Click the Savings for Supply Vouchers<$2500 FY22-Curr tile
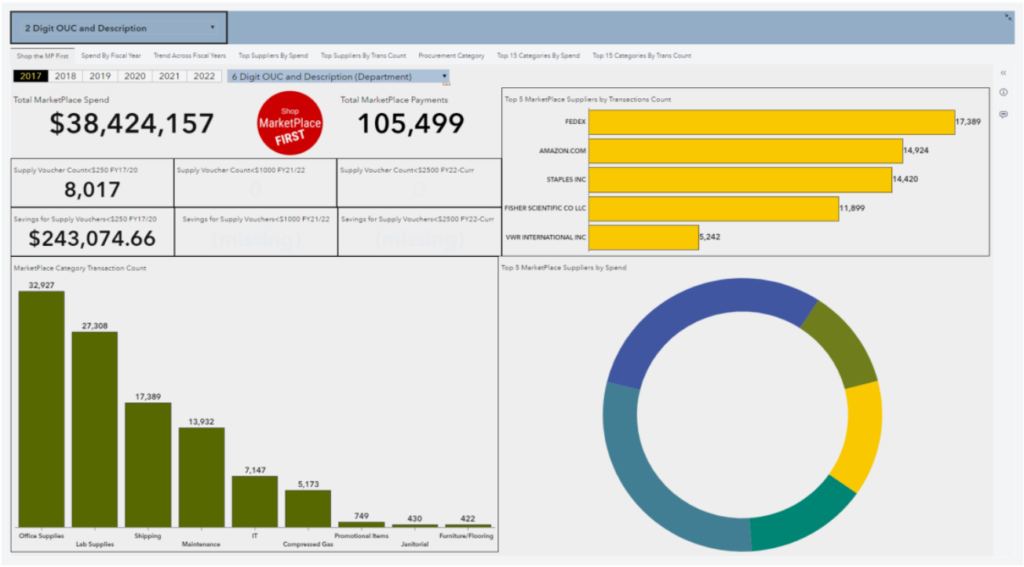The width and height of the screenshot is (1024, 567). tap(420, 233)
